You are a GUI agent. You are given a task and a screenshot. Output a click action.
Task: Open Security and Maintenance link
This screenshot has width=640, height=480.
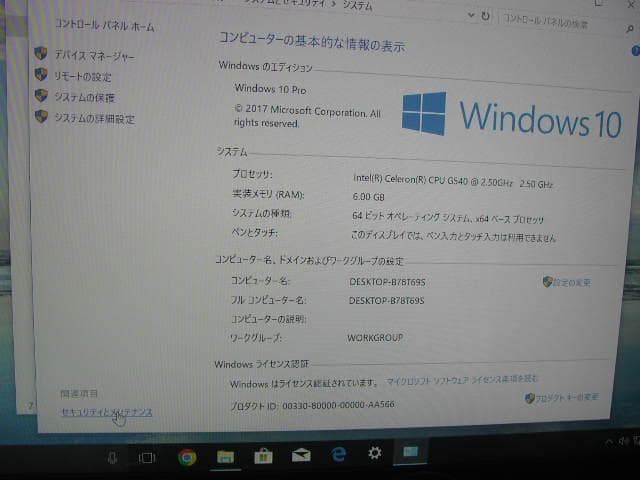click(107, 412)
